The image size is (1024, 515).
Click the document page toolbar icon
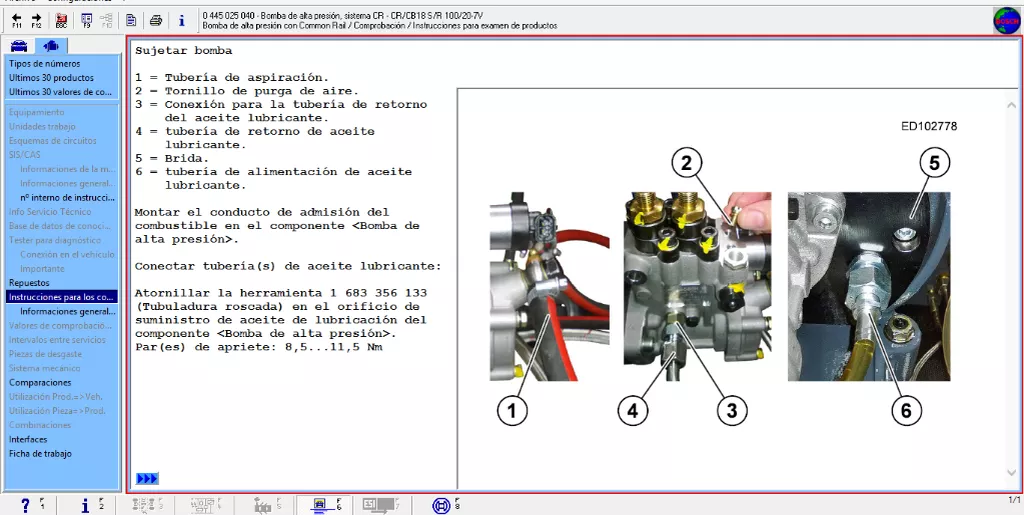pos(131,20)
